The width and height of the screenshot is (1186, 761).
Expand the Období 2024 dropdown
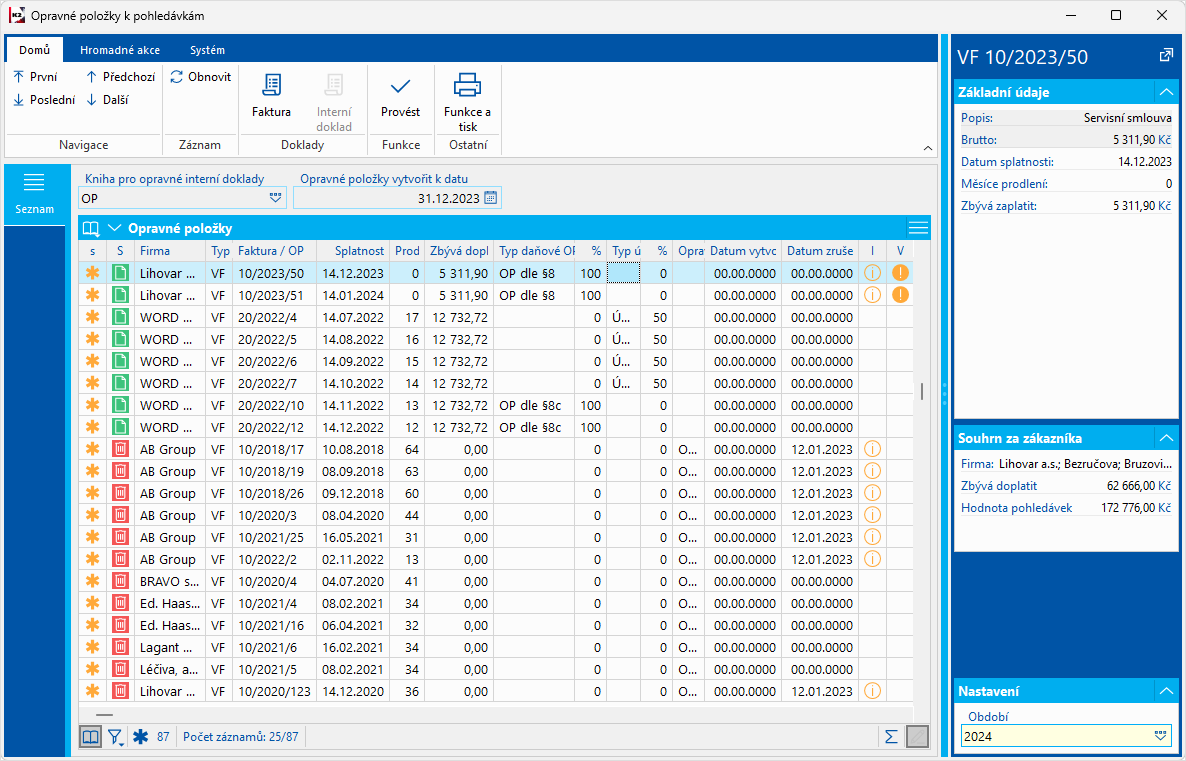[1160, 735]
